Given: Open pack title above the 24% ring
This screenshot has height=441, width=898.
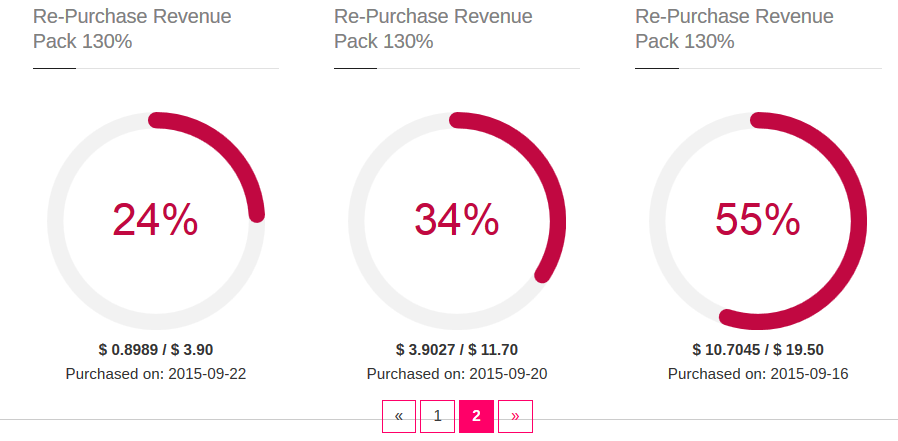Looking at the screenshot, I should (x=132, y=29).
